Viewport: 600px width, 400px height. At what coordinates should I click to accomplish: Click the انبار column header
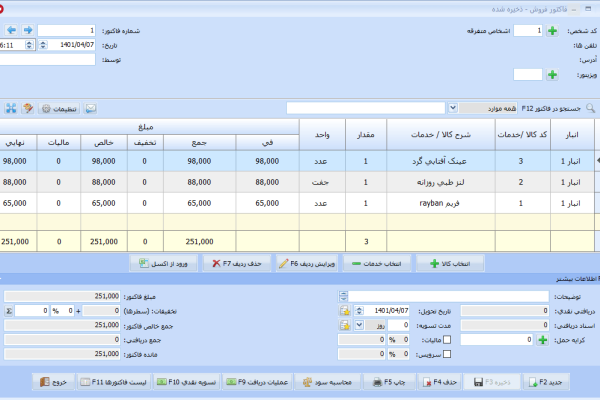pyautogui.click(x=572, y=135)
